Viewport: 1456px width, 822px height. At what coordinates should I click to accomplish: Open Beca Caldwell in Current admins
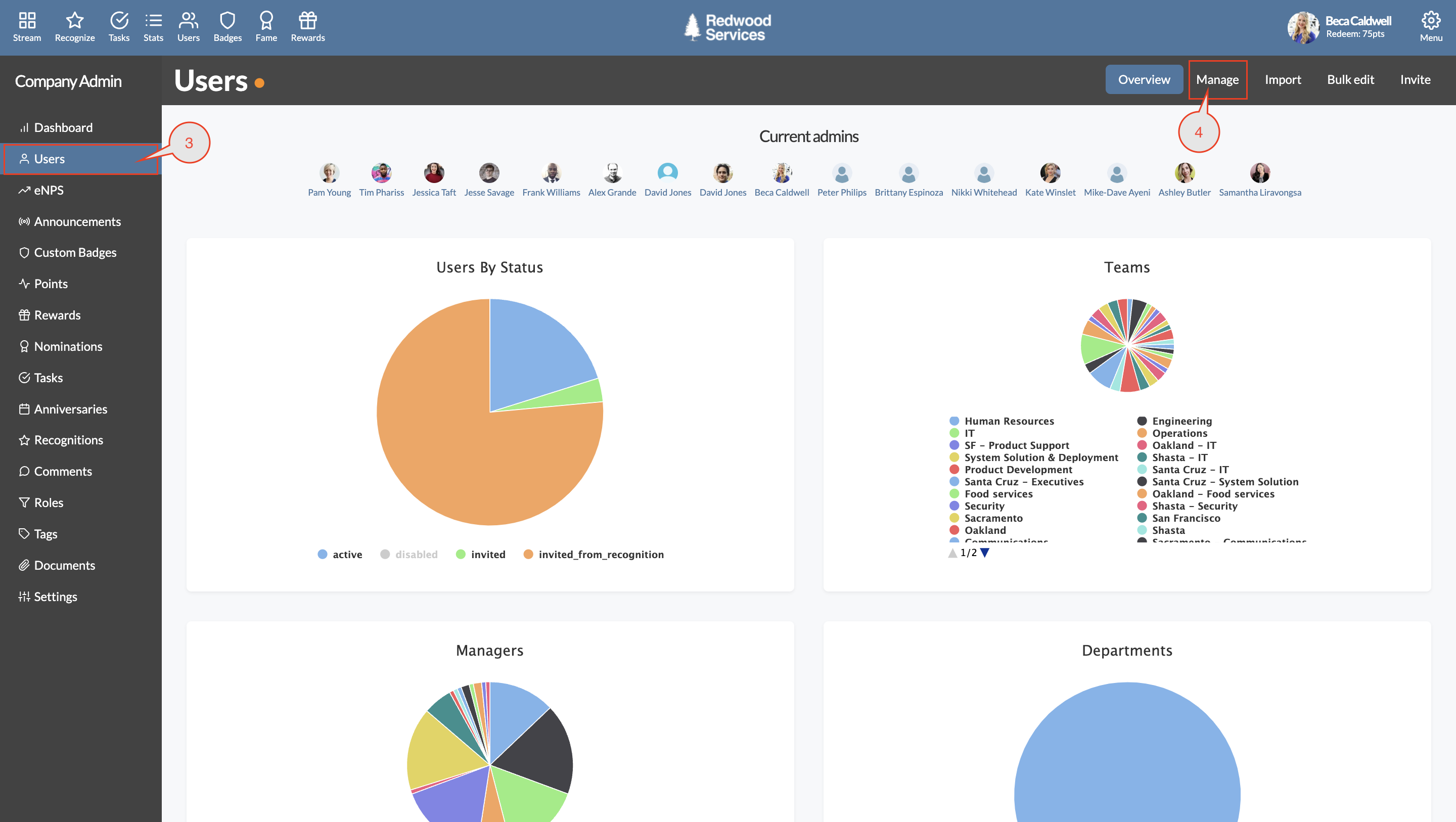coord(782,180)
